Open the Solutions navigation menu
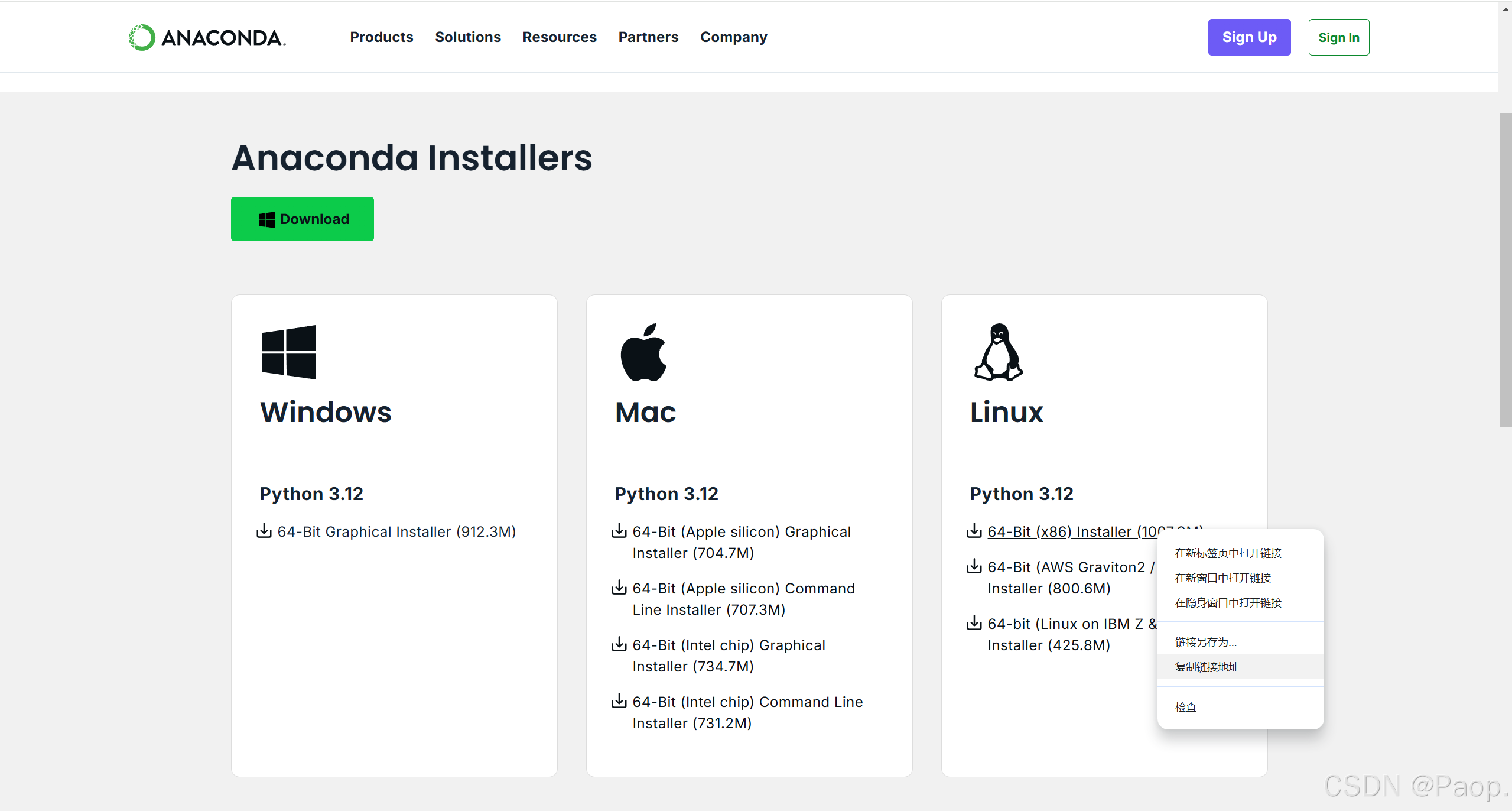The height and width of the screenshot is (811, 1512). pos(467,37)
